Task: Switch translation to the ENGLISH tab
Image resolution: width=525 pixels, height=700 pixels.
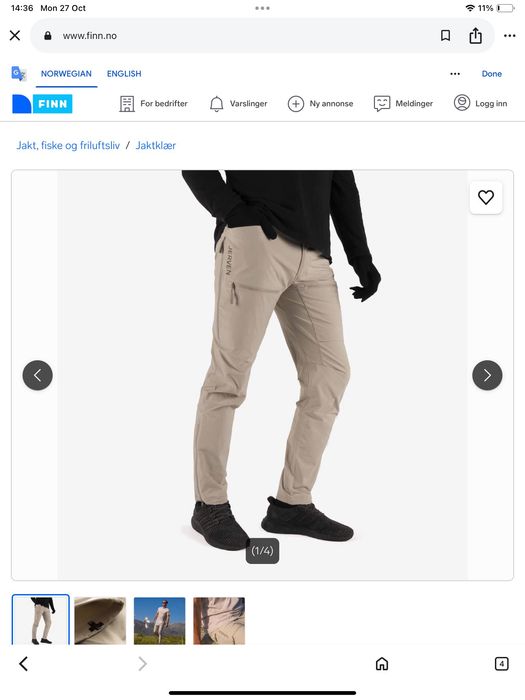Action: click(124, 74)
